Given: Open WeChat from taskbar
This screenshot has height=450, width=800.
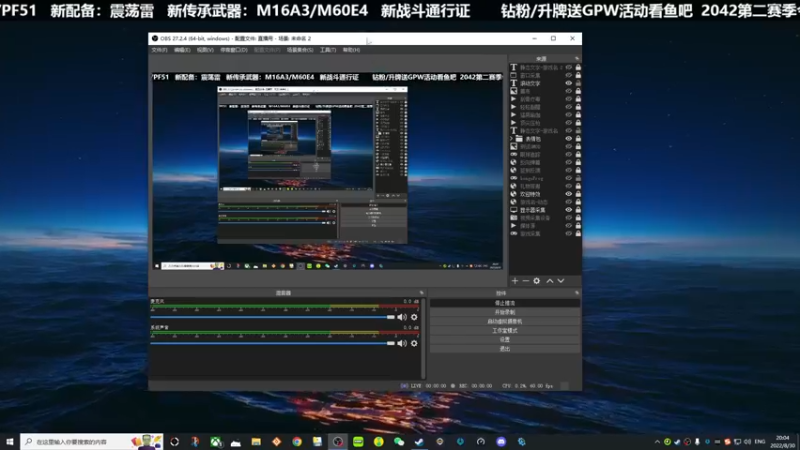Looking at the screenshot, I should point(399,442).
